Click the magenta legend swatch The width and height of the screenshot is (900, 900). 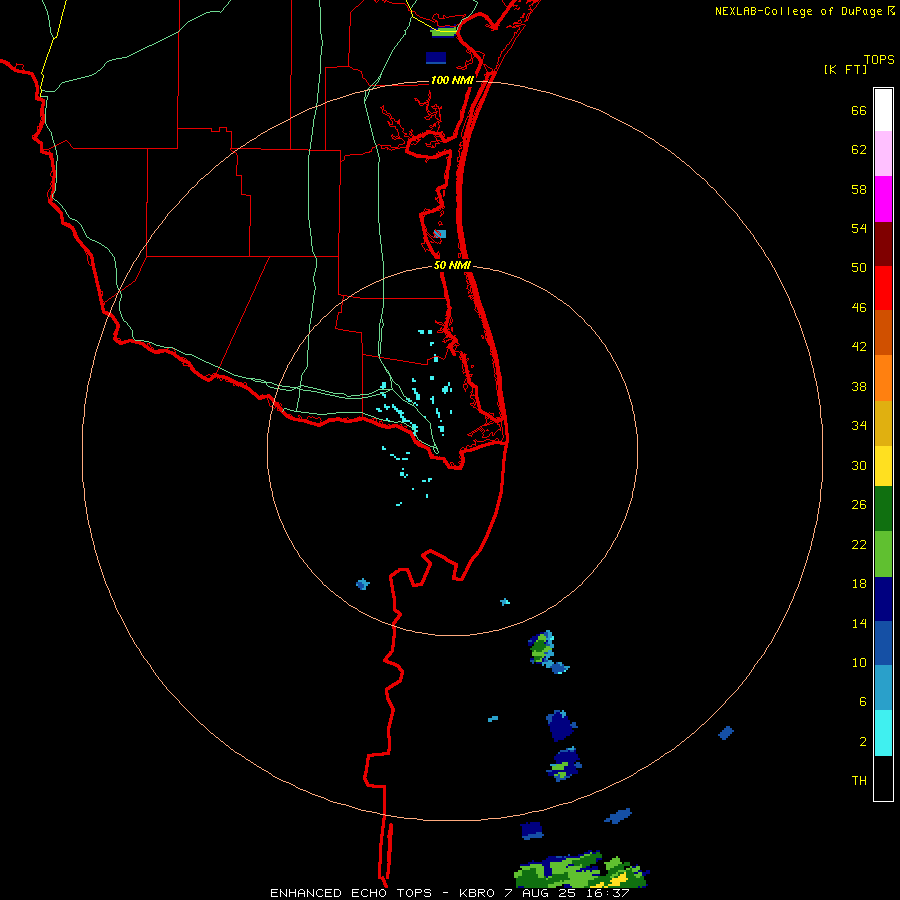pos(883,199)
